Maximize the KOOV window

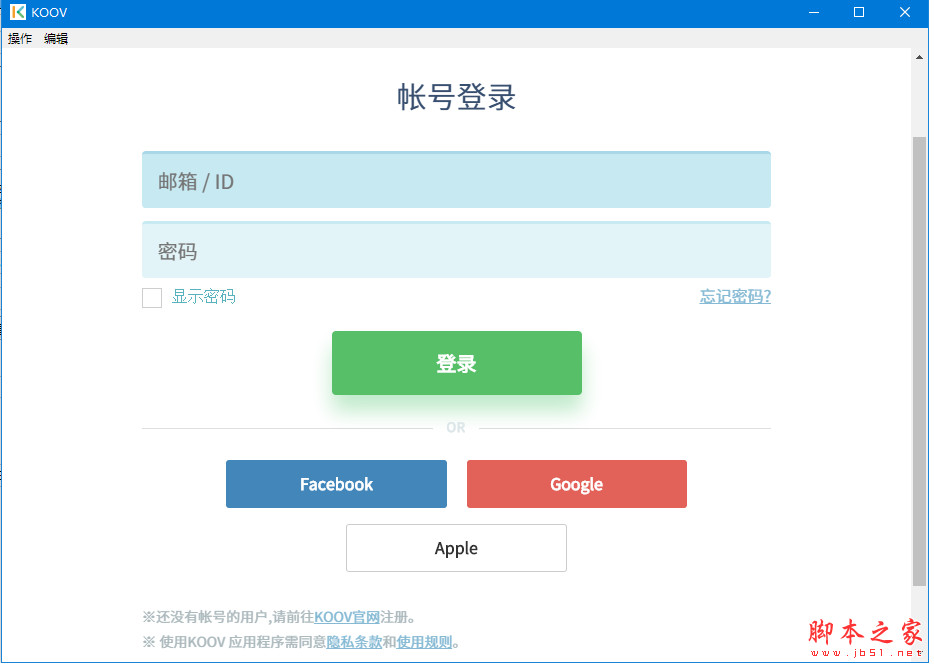(x=859, y=13)
